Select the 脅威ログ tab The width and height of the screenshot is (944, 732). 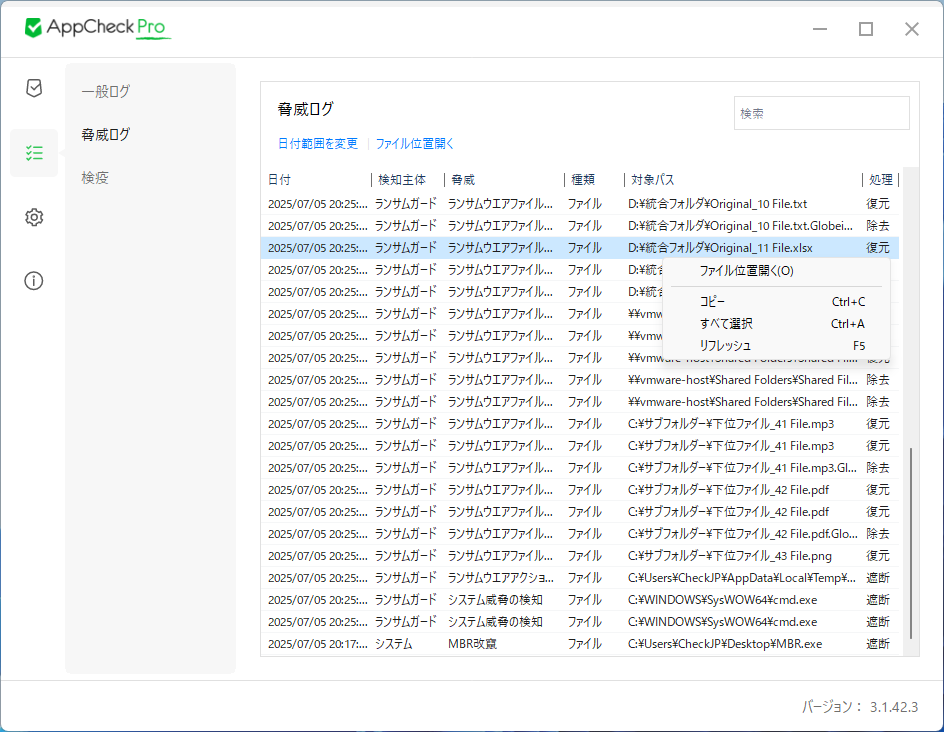pyautogui.click(x=106, y=135)
